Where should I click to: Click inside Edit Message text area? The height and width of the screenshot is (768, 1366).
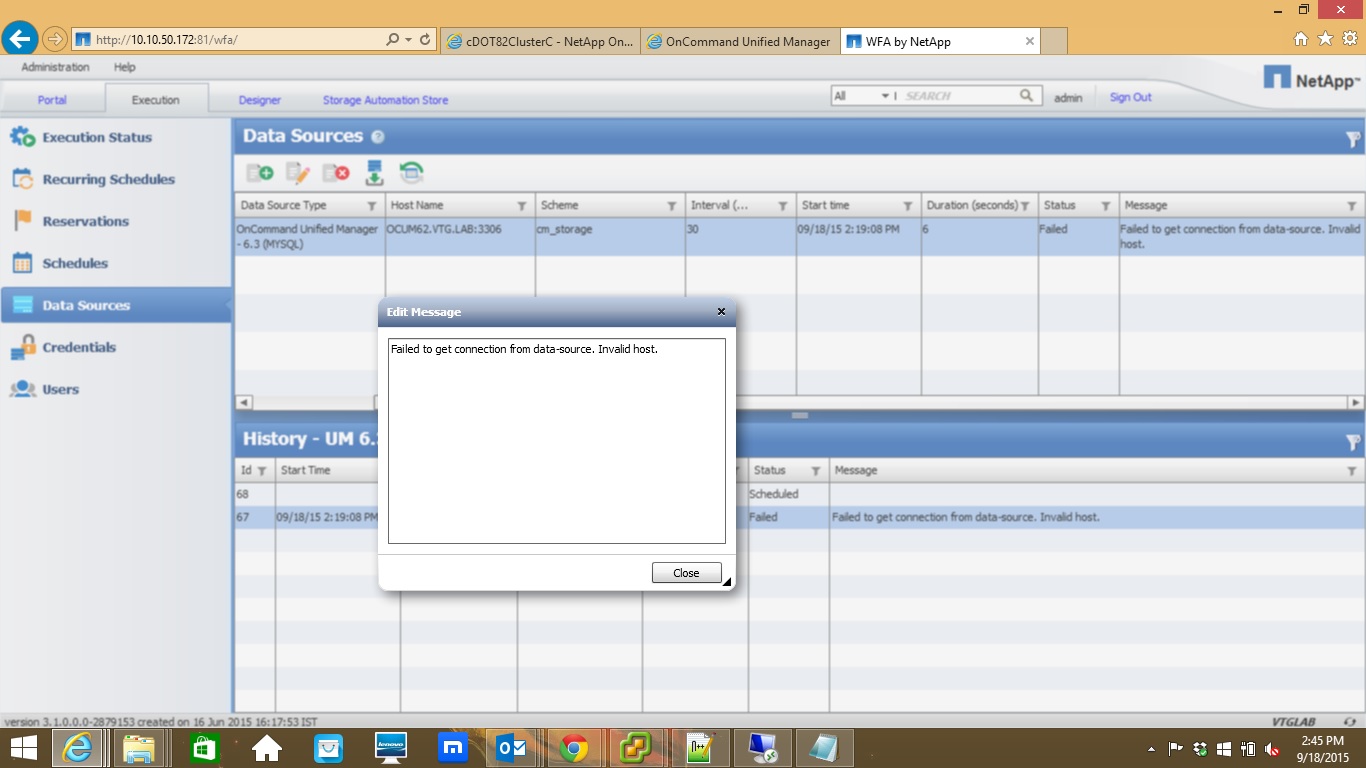coord(556,441)
